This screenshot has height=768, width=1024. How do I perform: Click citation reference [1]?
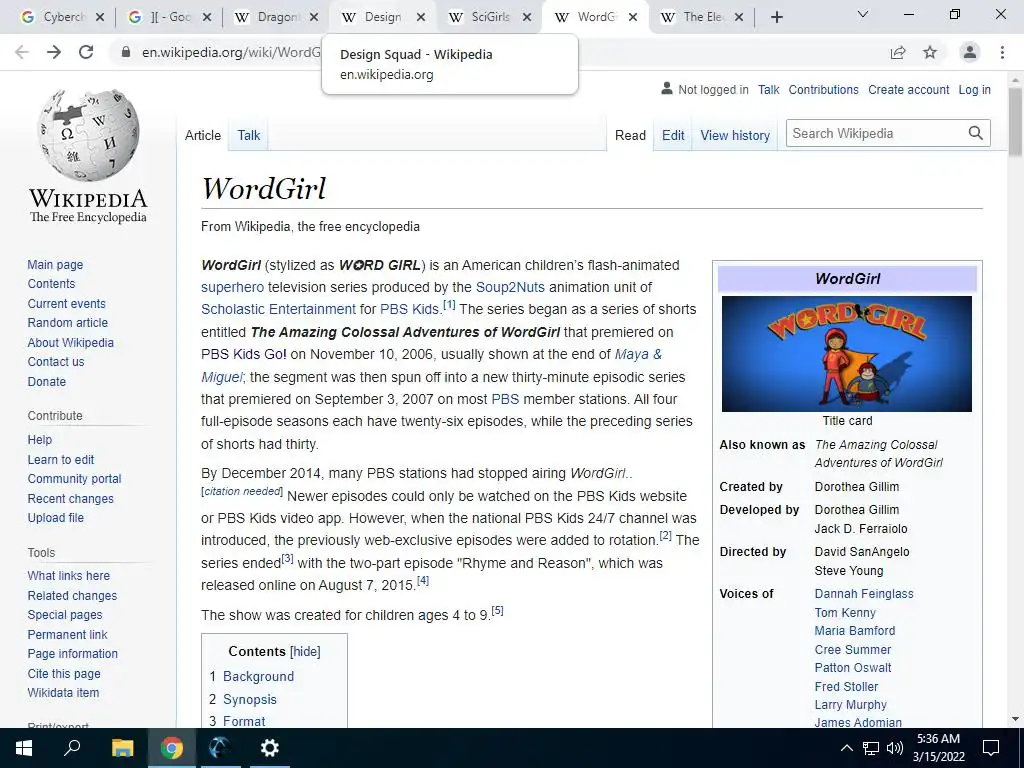[449, 304]
